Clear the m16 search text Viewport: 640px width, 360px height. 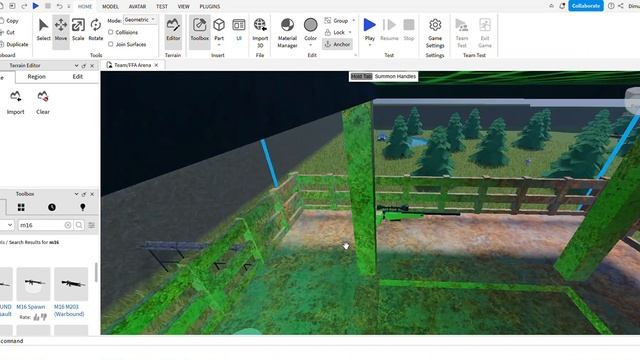coord(68,225)
